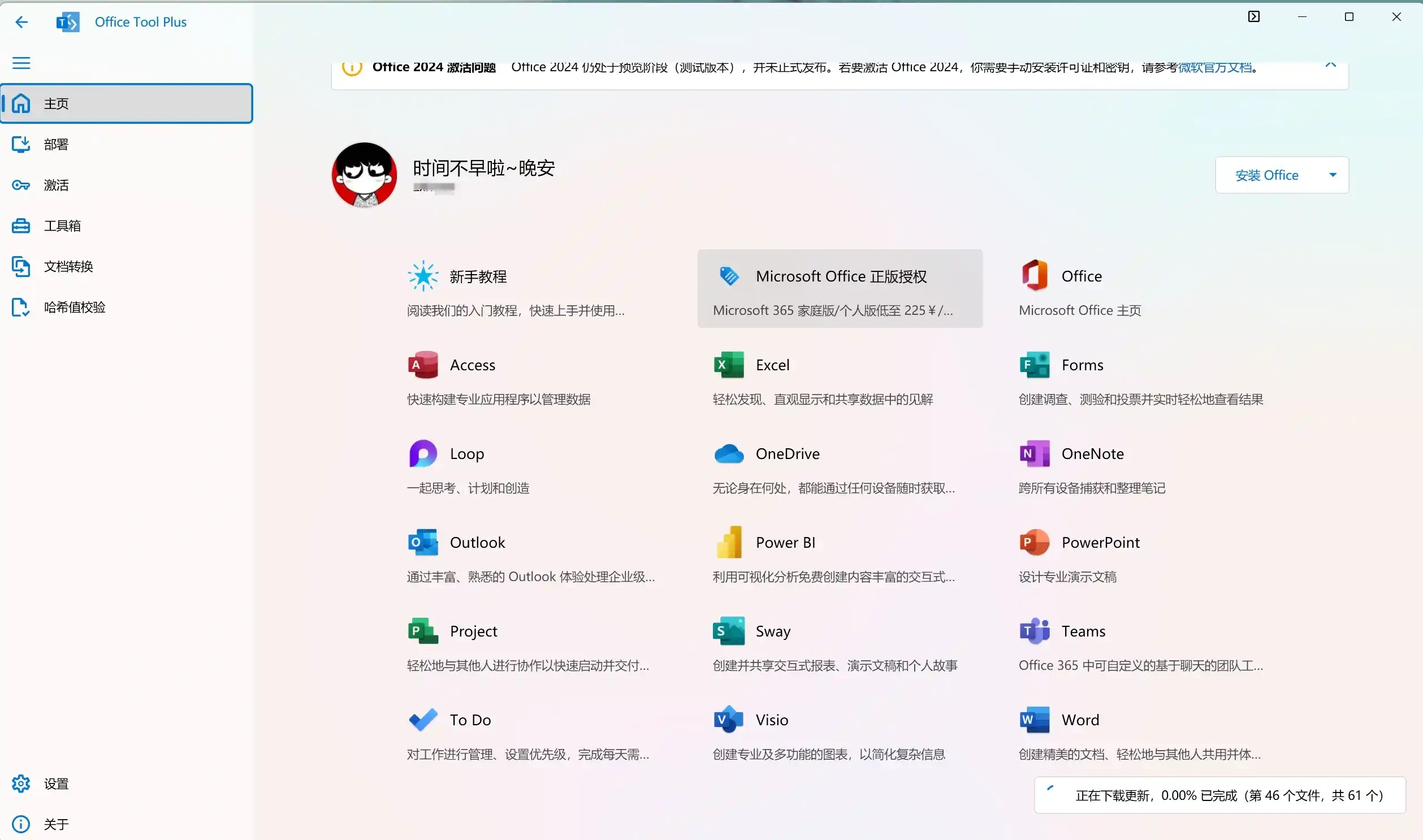Click the text Microsoft Office 主页
The image size is (1423, 840).
point(1080,311)
